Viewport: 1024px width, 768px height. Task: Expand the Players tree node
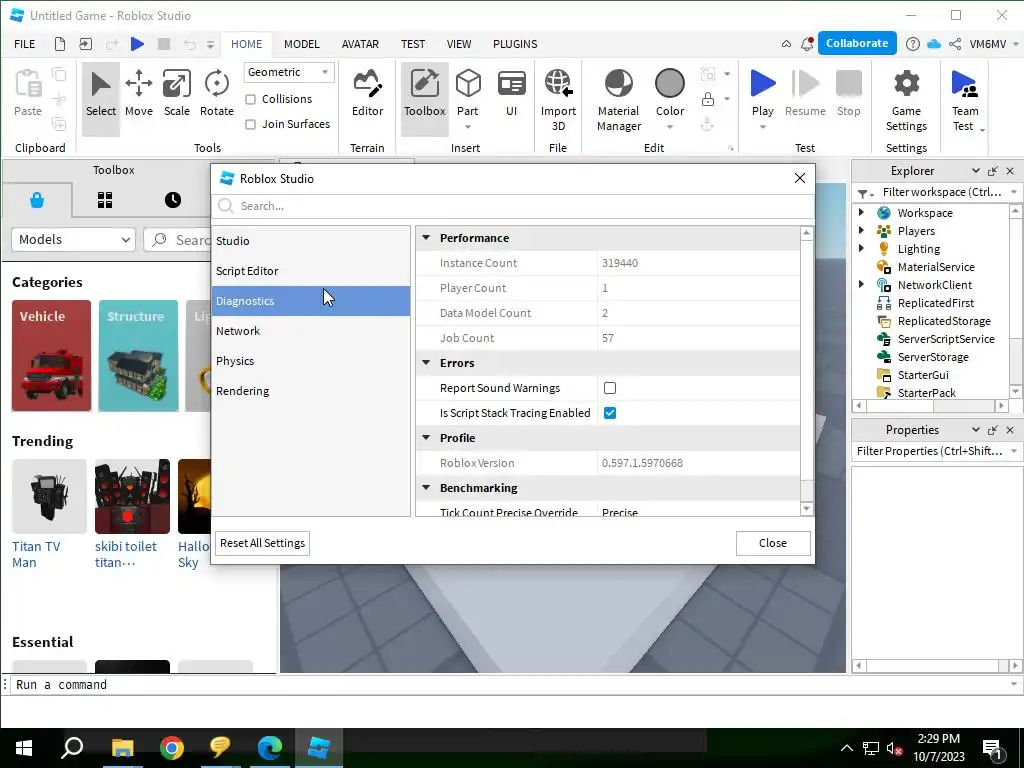(861, 231)
